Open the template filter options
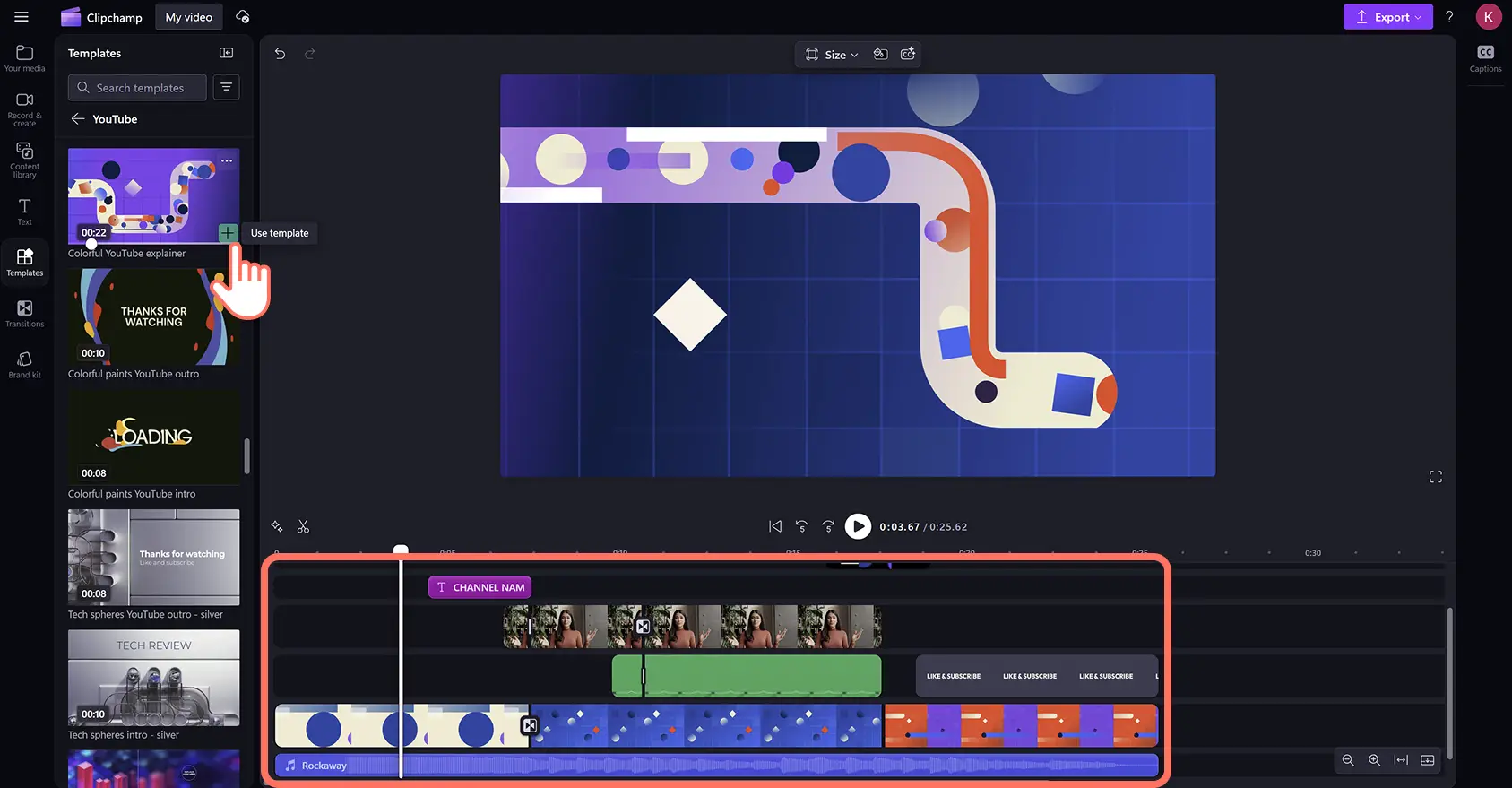Screen dimensions: 1512x788 tap(227, 87)
